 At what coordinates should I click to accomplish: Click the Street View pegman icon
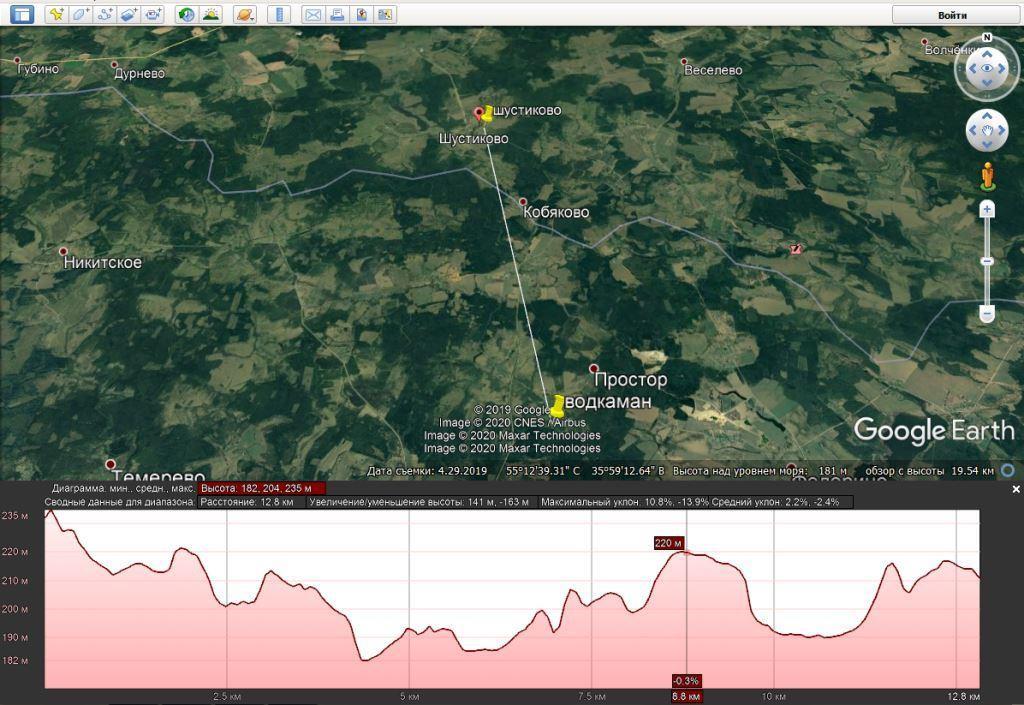(x=987, y=176)
